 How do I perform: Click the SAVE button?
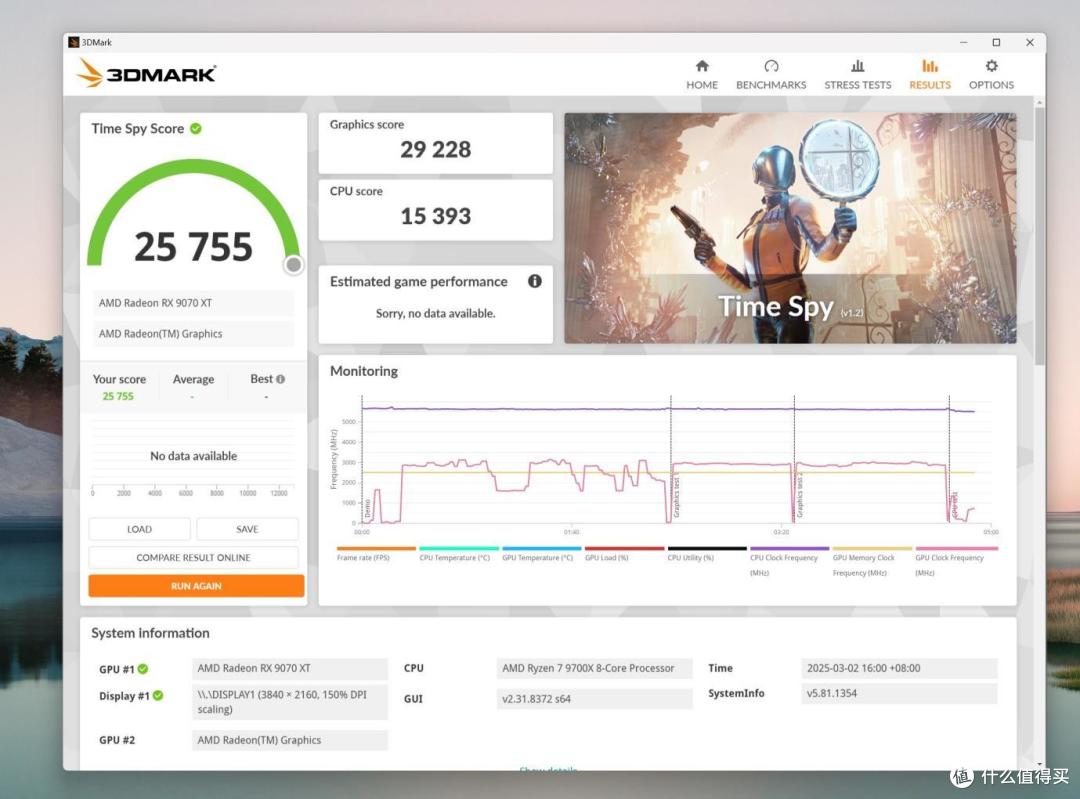coord(247,529)
